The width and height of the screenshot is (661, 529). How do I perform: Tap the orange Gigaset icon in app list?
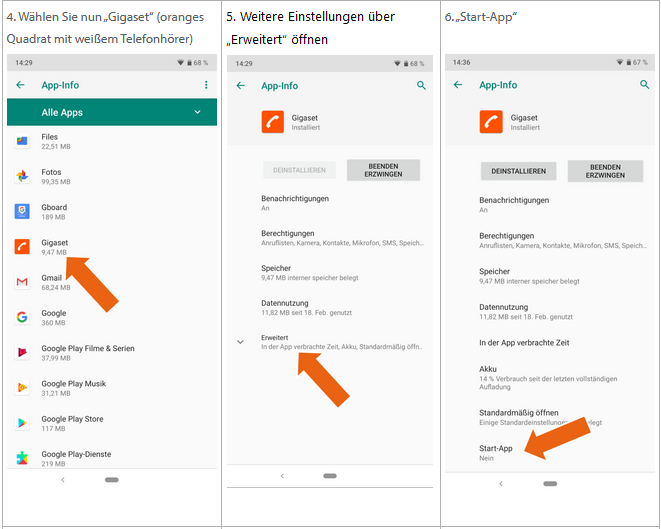pos(22,247)
